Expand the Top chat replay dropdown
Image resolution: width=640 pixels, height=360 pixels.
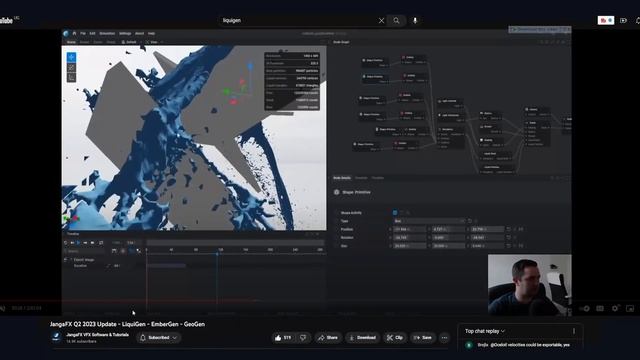[x=485, y=331]
